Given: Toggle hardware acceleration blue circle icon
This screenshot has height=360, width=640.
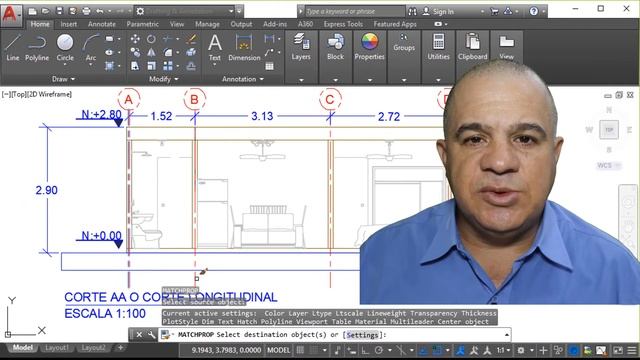Looking at the screenshot, I should tap(573, 350).
